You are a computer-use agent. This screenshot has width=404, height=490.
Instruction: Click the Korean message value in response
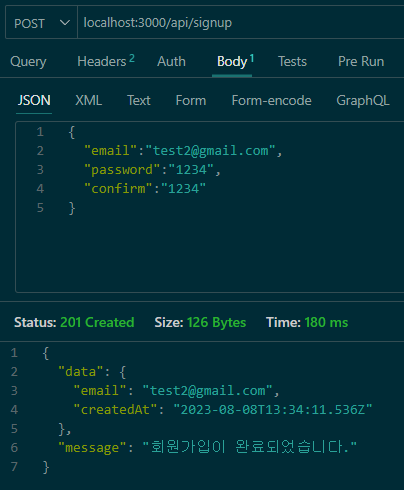250,447
